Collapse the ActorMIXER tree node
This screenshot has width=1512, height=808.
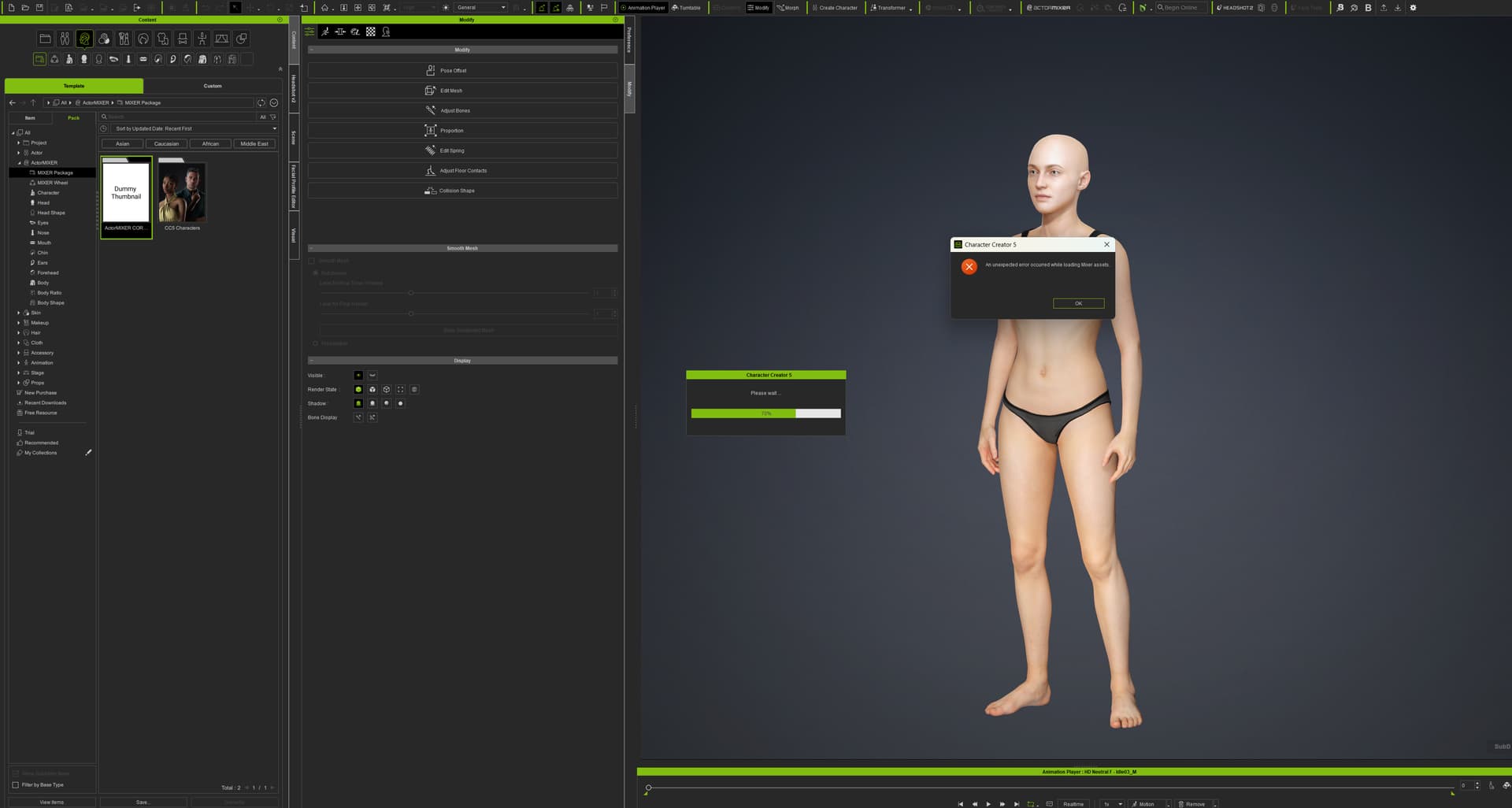click(19, 163)
